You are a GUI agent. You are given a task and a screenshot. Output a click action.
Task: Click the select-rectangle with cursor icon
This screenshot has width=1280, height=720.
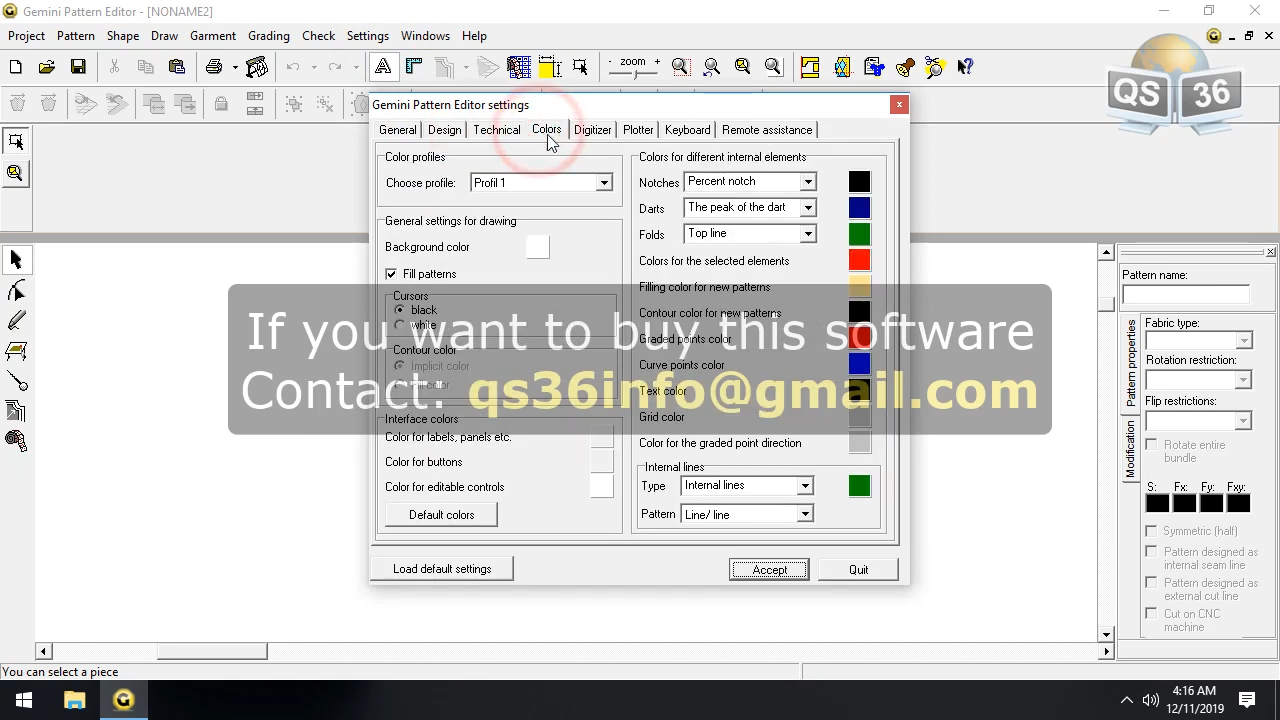click(580, 67)
